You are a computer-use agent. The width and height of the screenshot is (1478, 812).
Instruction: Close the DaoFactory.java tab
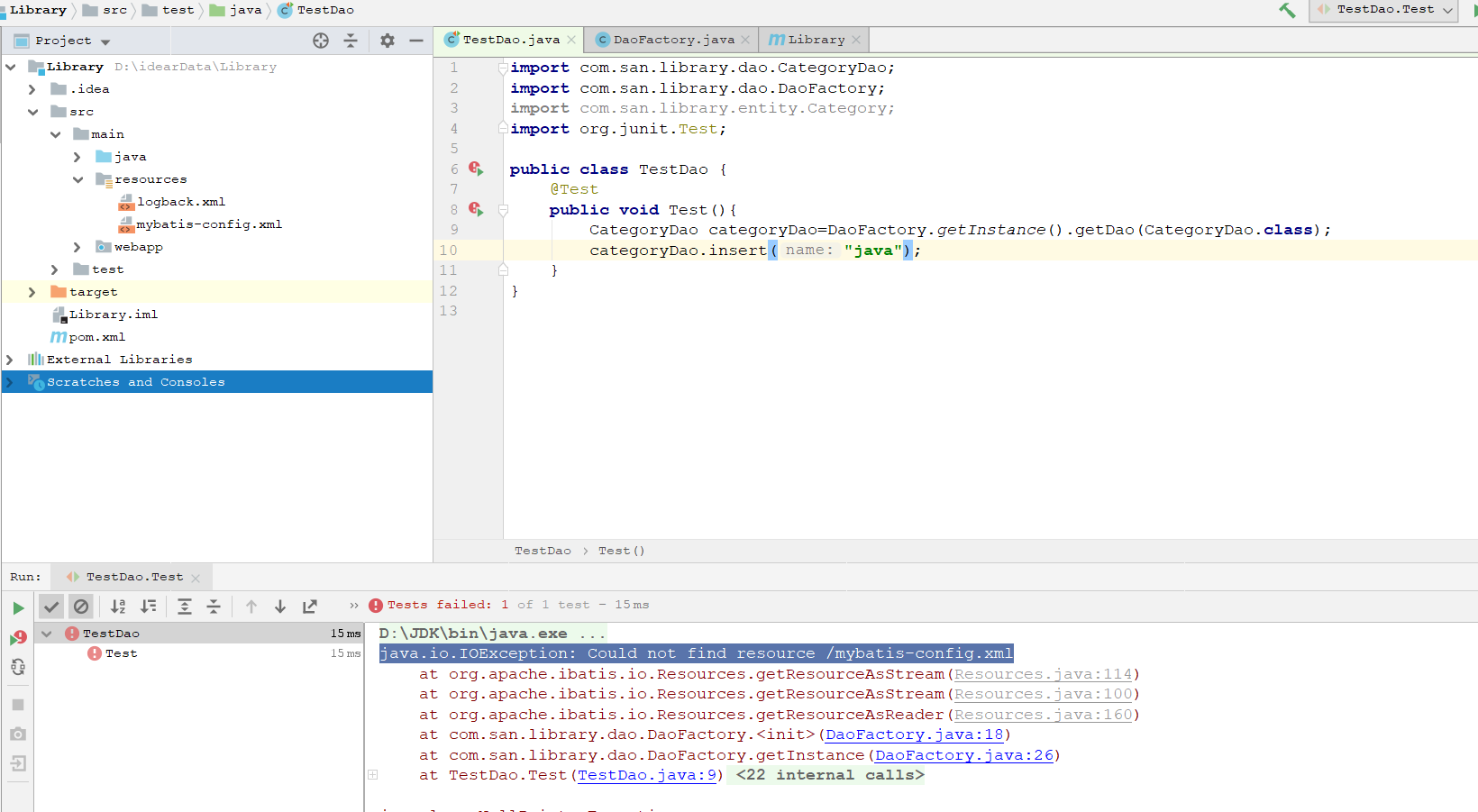745,40
